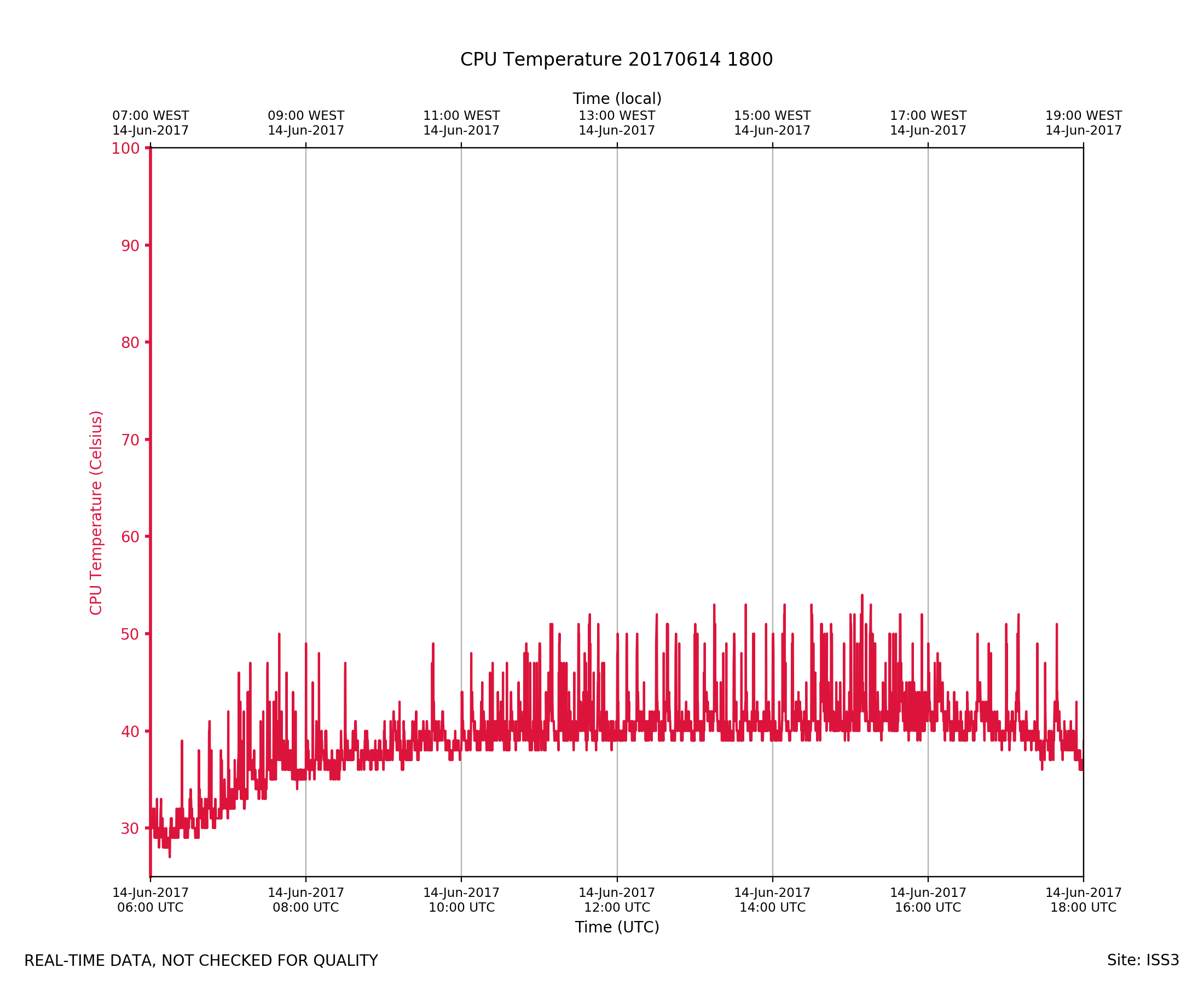Click the 13:00 WEST top tick label
The image size is (1204, 985).
pos(617,123)
